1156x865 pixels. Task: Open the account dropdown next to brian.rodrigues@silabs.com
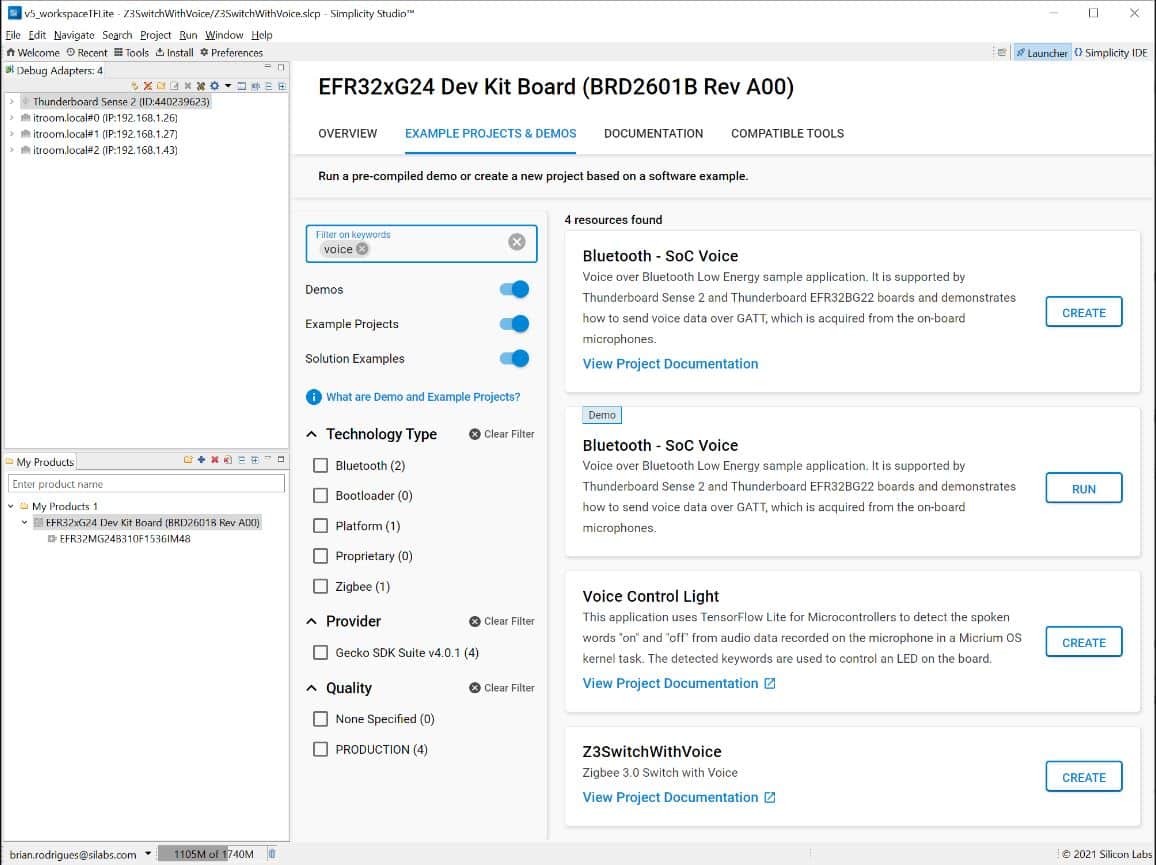(x=148, y=854)
